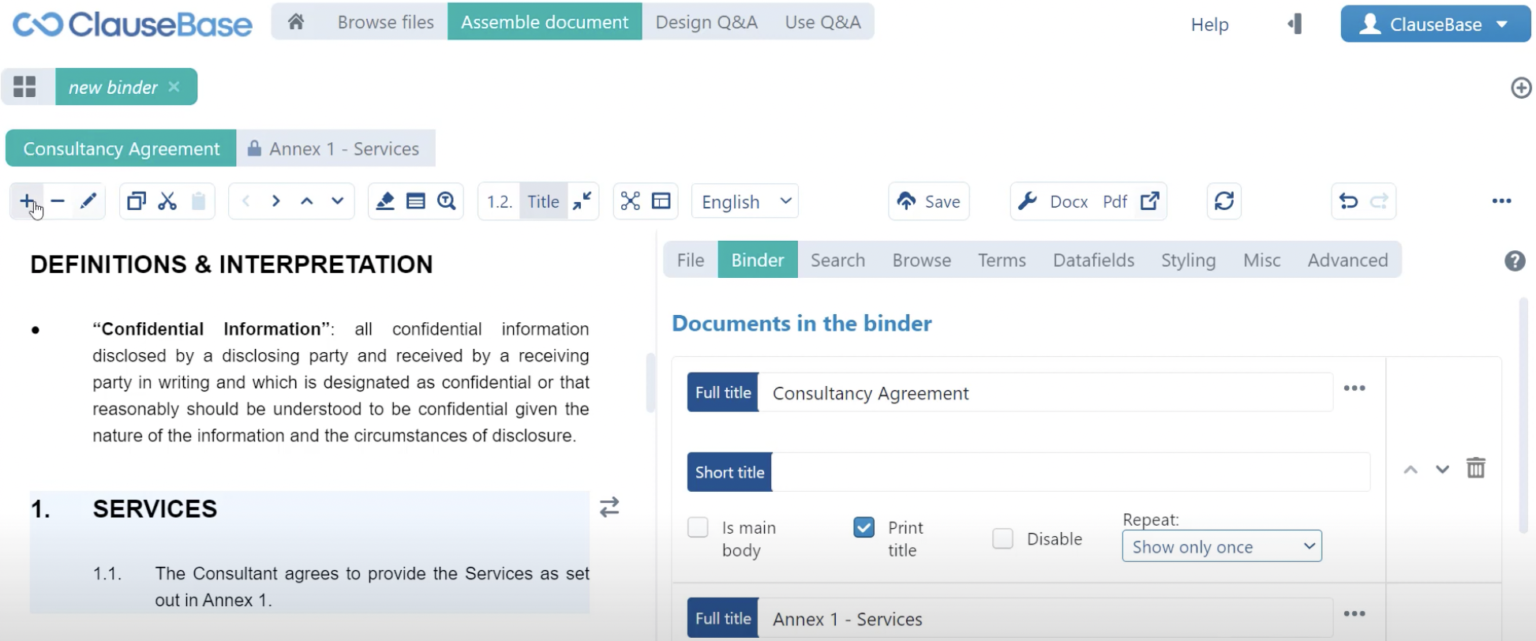The height and width of the screenshot is (641, 1536).
Task: Tick the Disable checkbox
Action: click(1002, 539)
